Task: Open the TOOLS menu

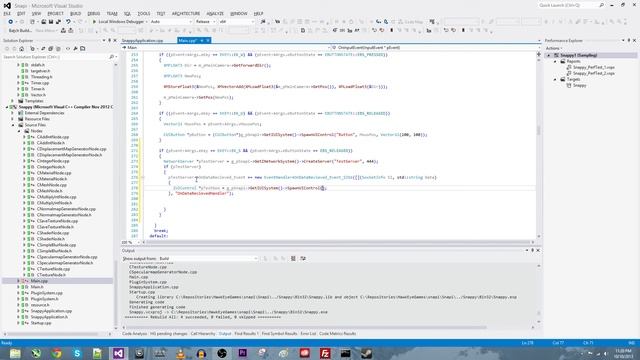Action: (x=144, y=13)
